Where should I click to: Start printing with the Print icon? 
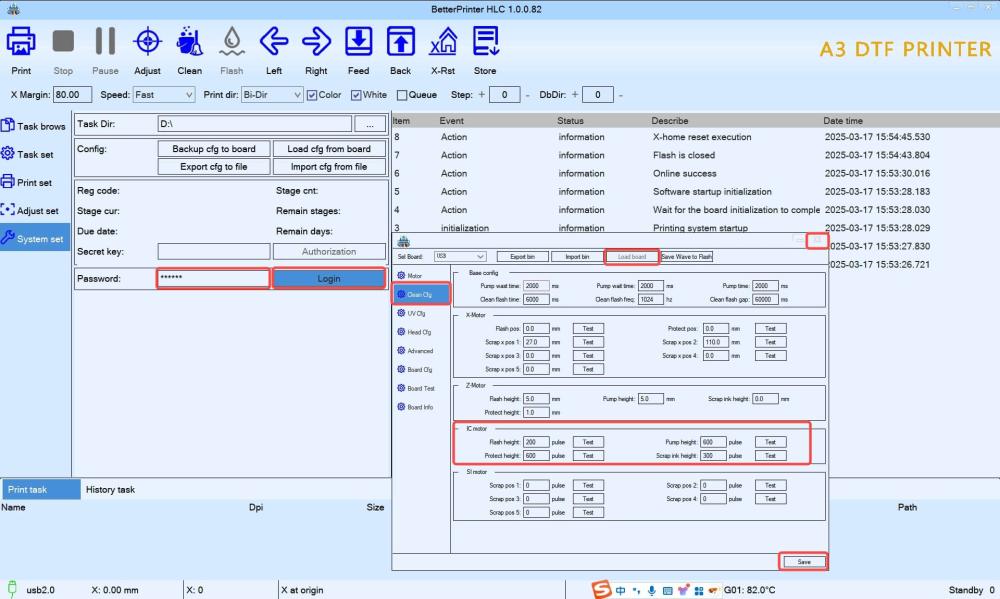point(20,42)
